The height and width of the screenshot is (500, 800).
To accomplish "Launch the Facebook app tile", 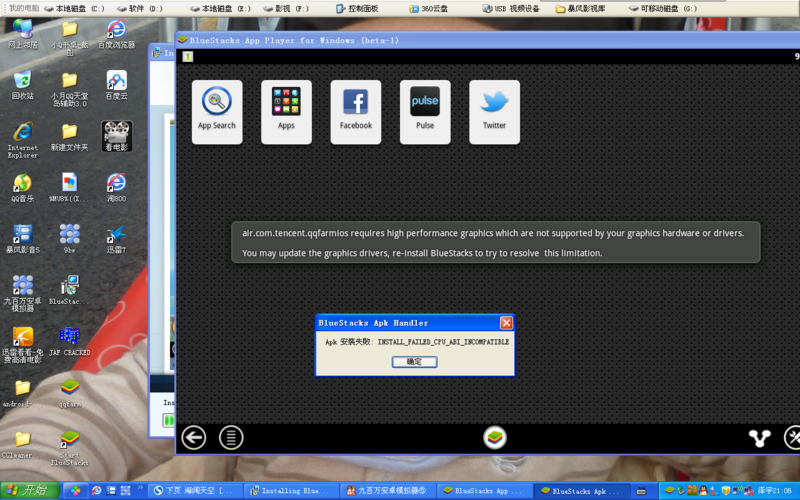I will pos(356,112).
